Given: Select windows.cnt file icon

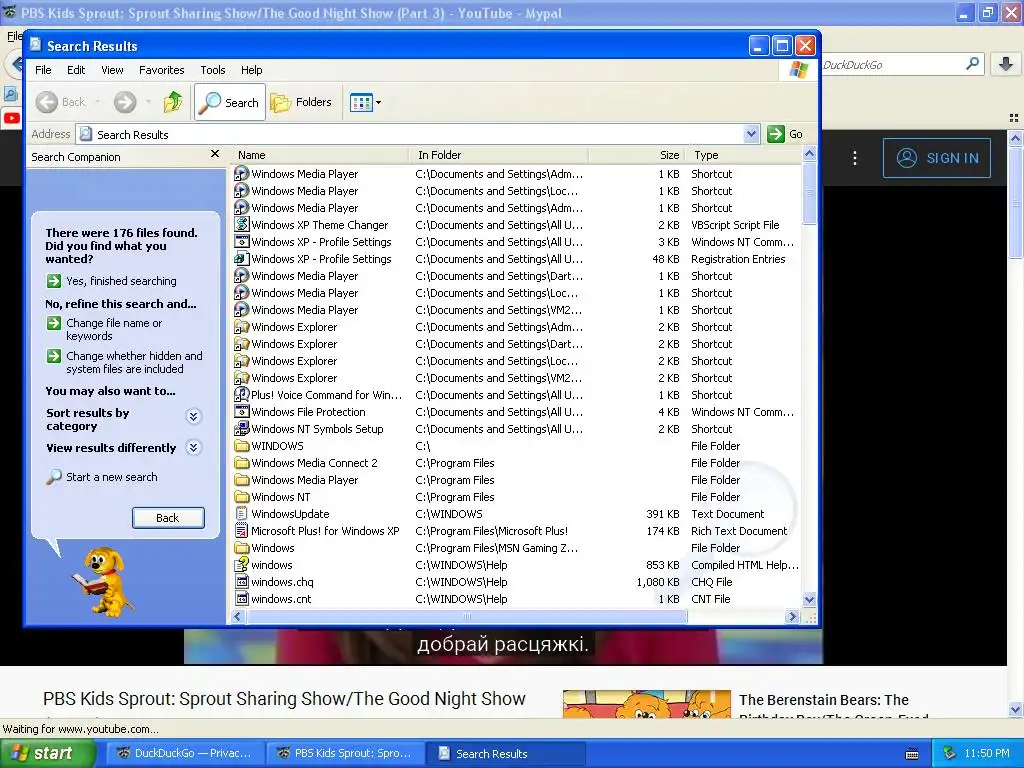Looking at the screenshot, I should tap(242, 598).
